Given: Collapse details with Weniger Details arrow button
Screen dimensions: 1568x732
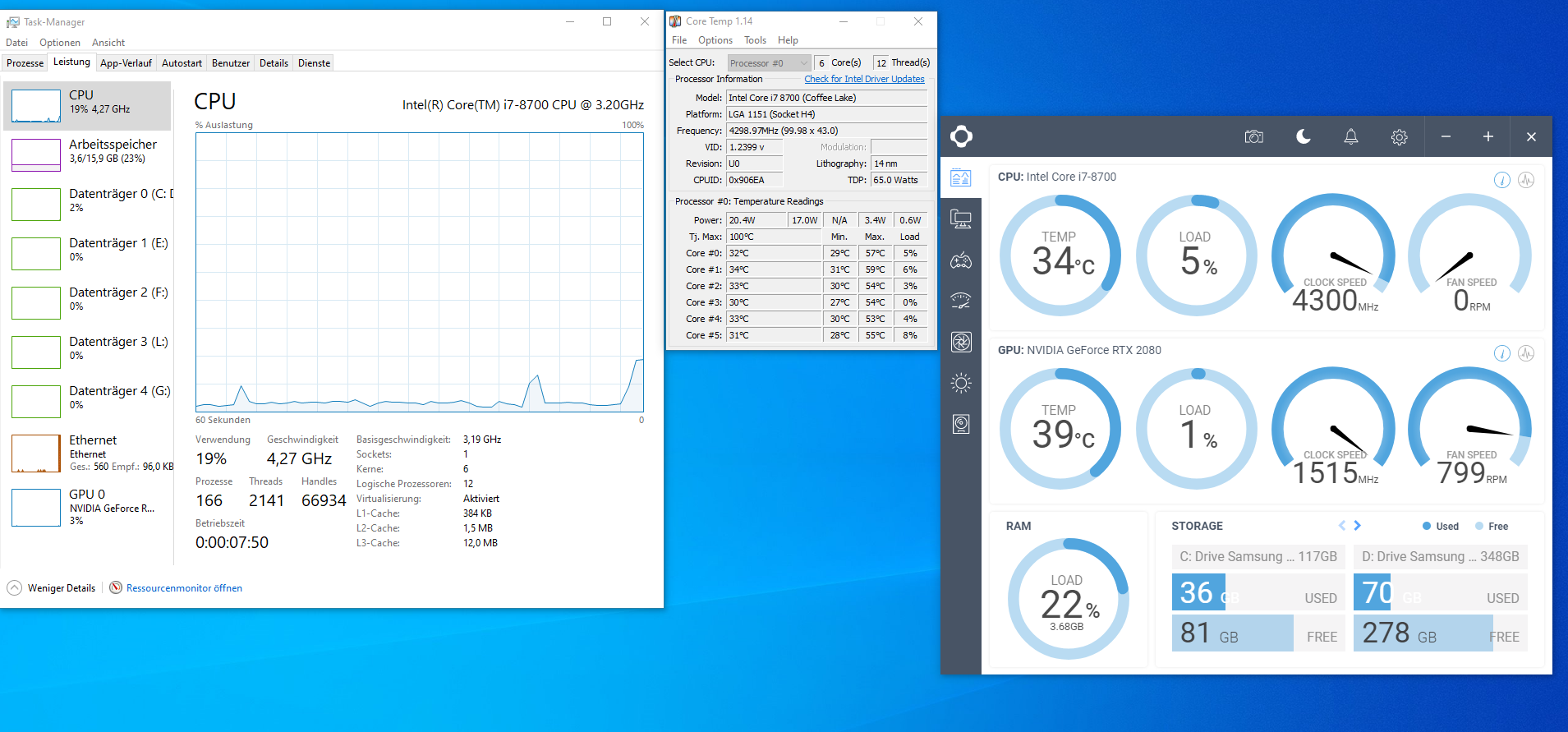Looking at the screenshot, I should pos(15,587).
